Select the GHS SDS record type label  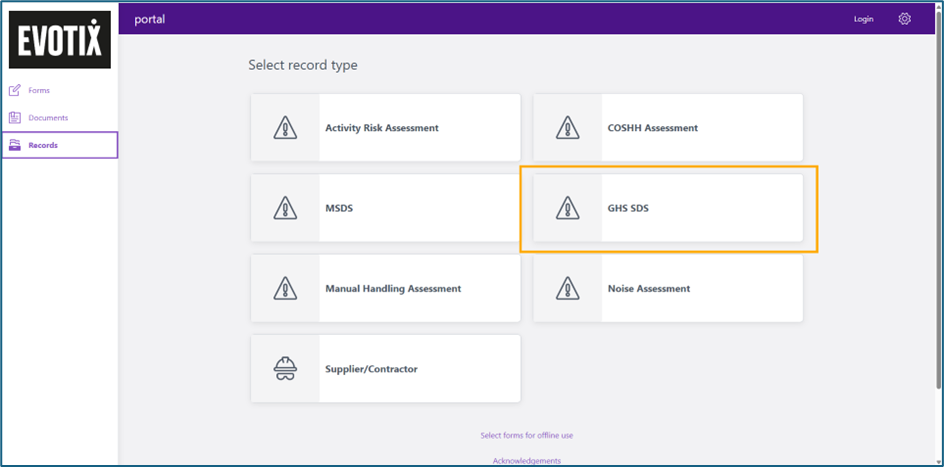point(628,208)
